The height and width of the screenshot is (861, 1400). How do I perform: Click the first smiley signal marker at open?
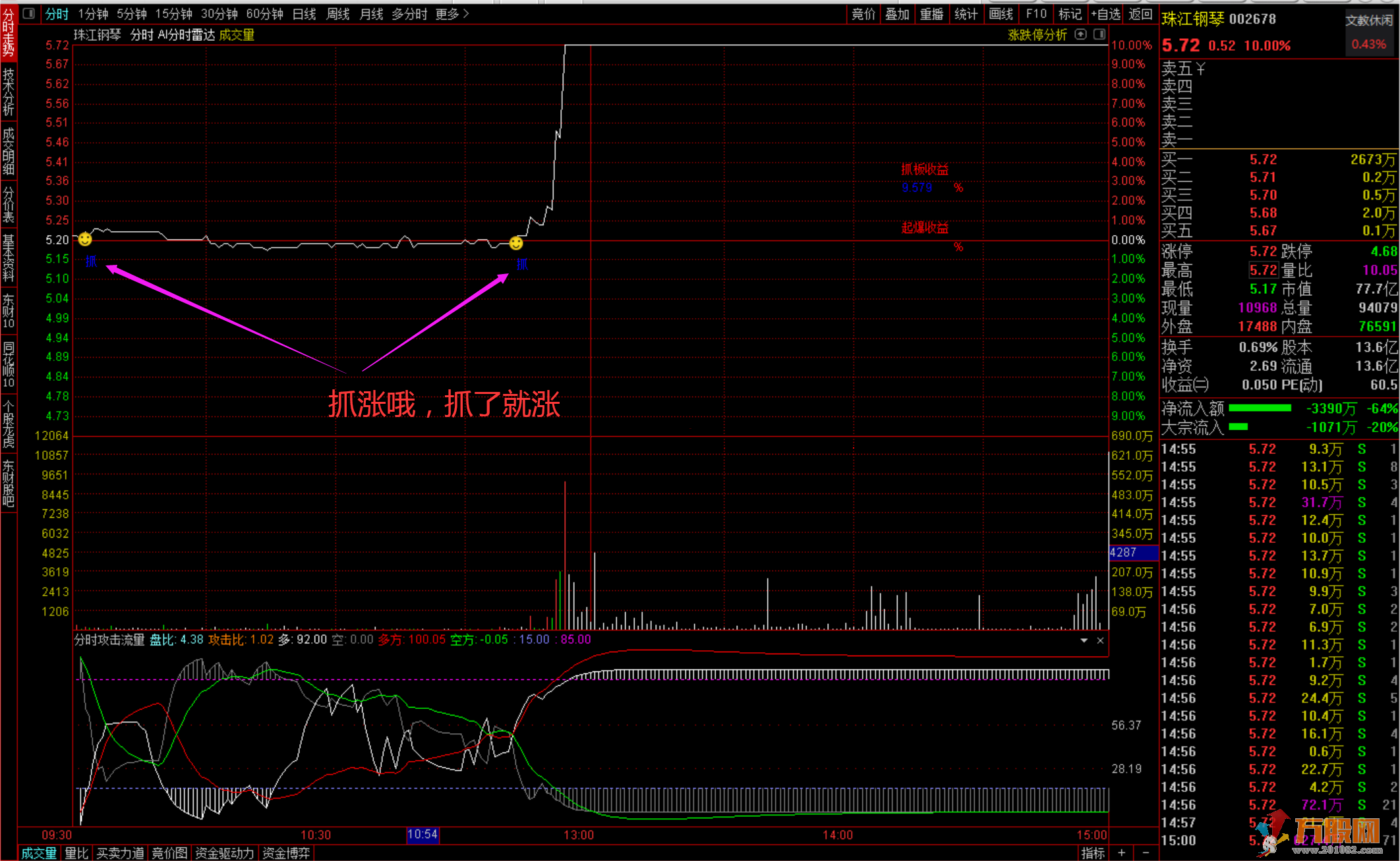point(85,239)
